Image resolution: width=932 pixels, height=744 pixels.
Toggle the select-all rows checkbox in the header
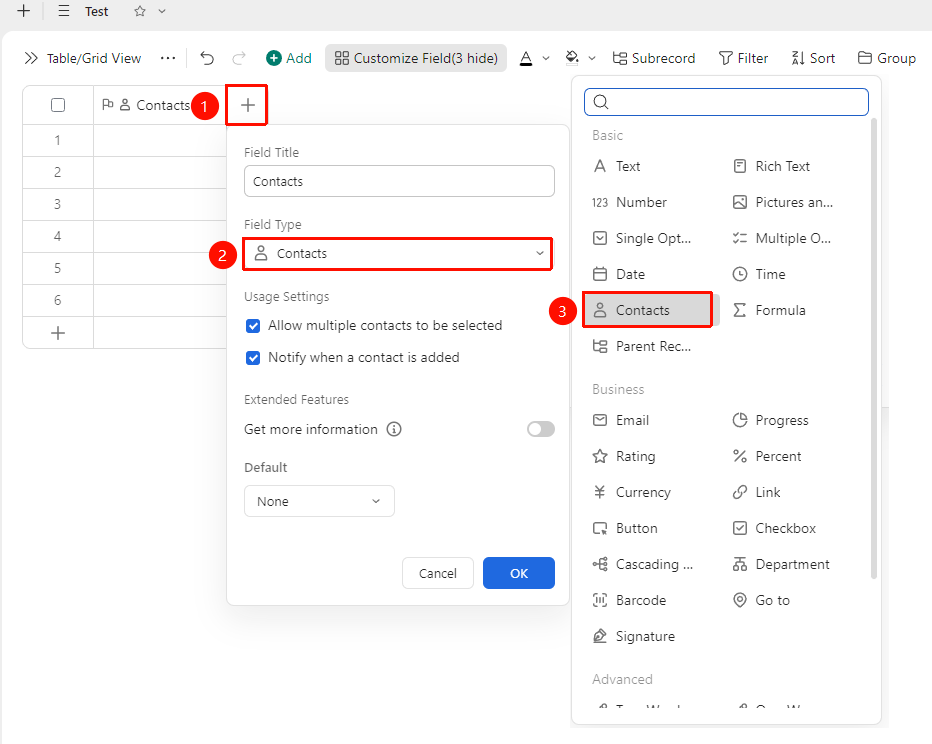coord(58,105)
